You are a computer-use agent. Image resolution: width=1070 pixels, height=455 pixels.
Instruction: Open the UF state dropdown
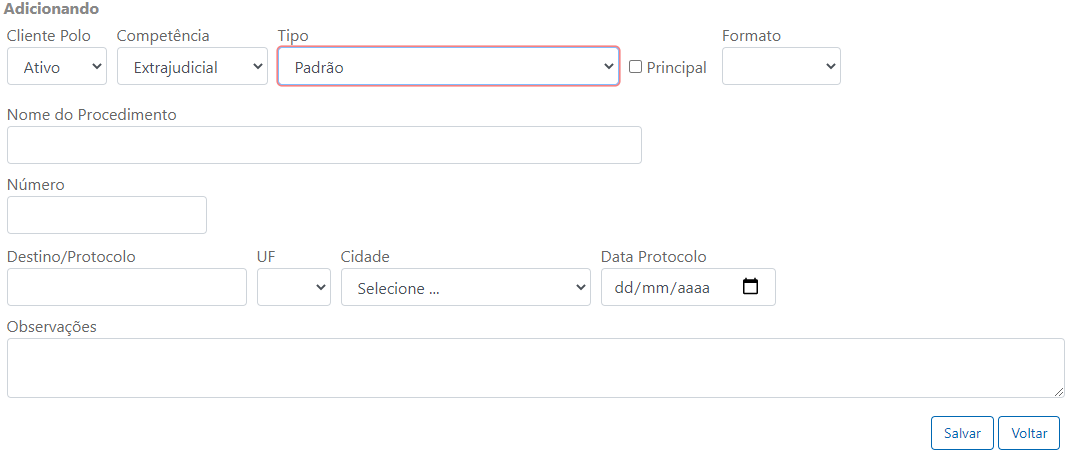(293, 287)
